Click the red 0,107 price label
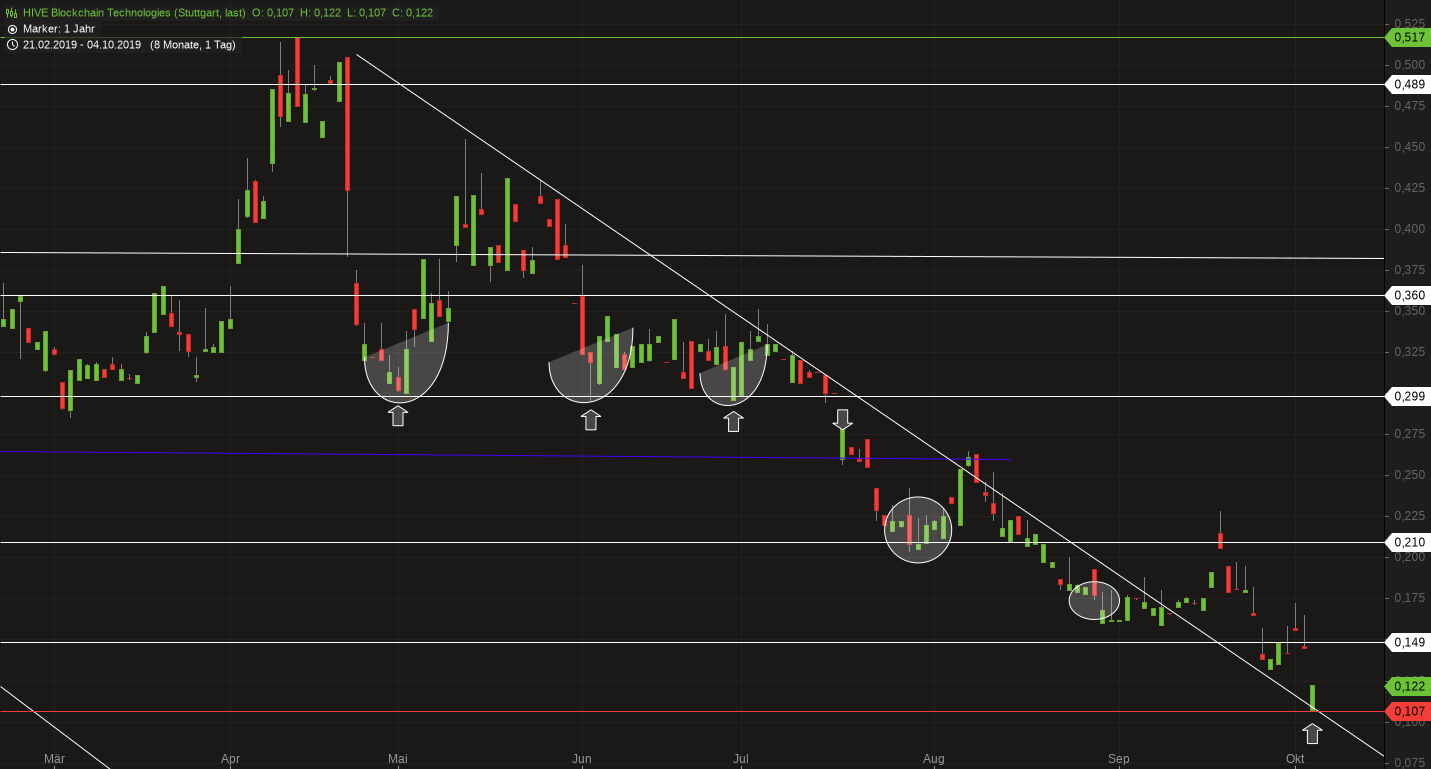The image size is (1431, 769). click(1408, 711)
